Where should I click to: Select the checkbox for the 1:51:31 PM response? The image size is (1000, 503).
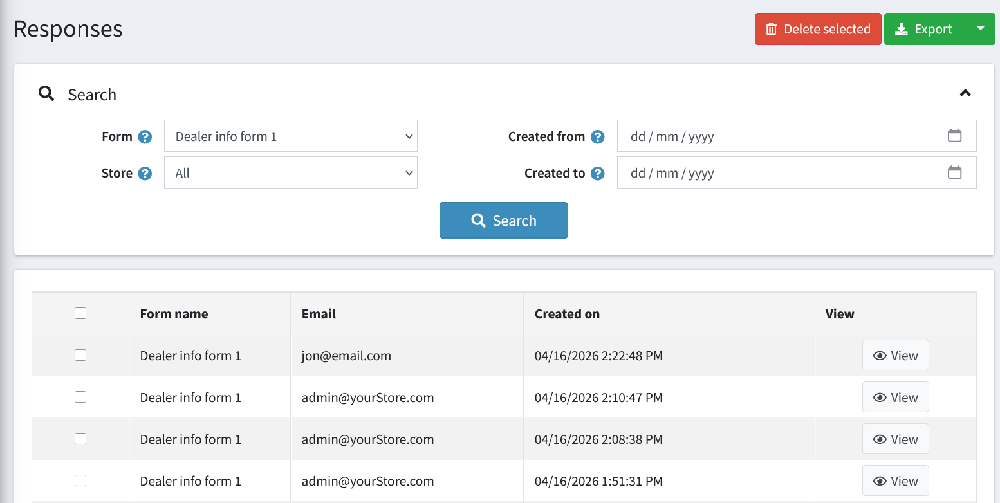(x=80, y=481)
